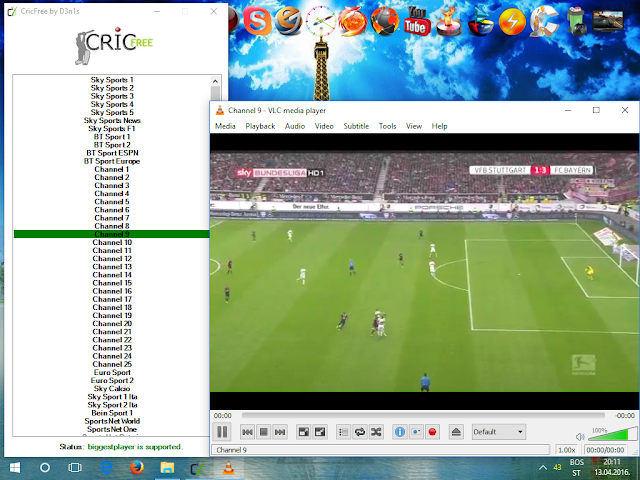Open File Explorer from the taskbar

167,468
